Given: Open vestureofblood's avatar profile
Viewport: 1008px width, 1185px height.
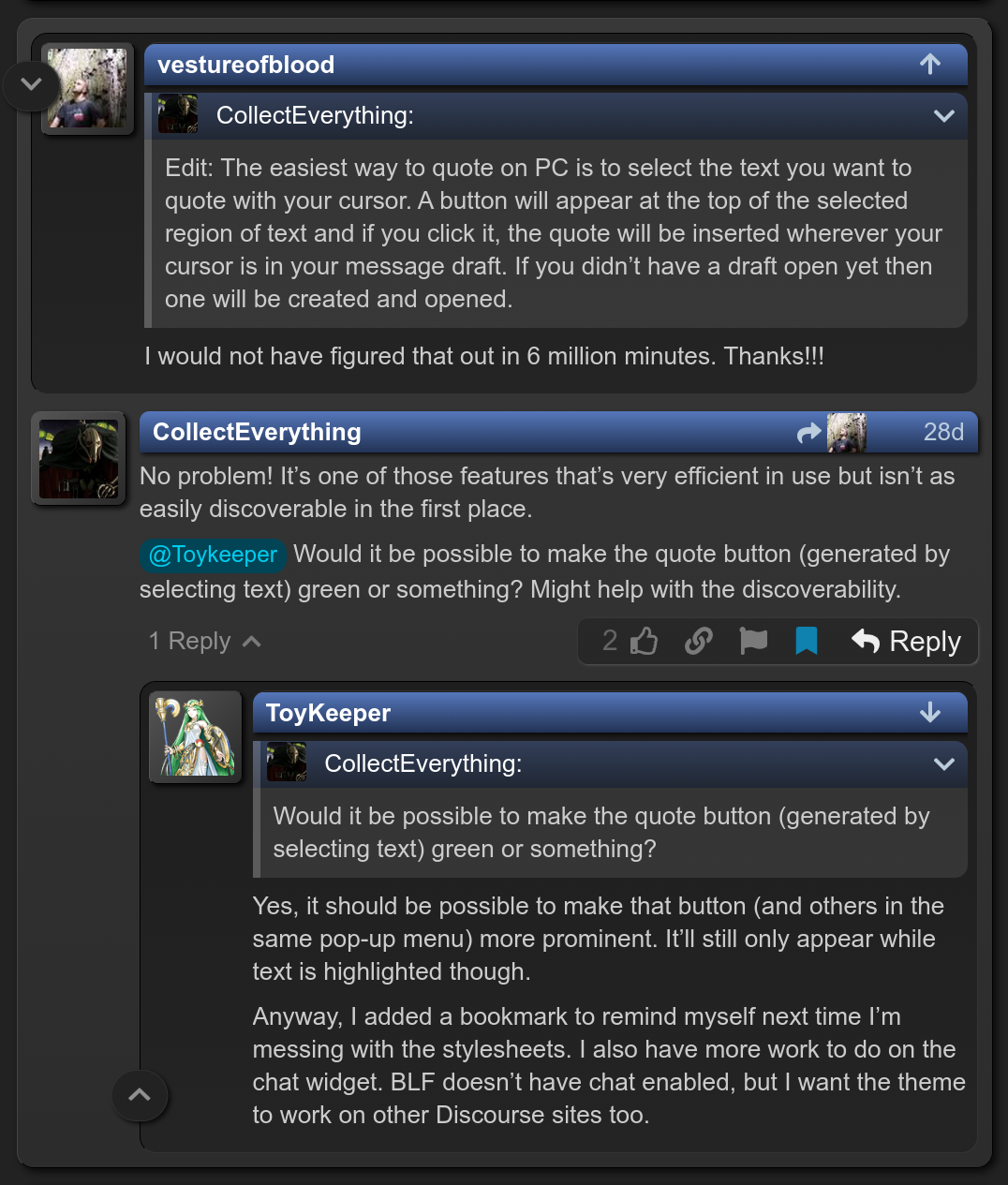Looking at the screenshot, I should pos(87,89).
